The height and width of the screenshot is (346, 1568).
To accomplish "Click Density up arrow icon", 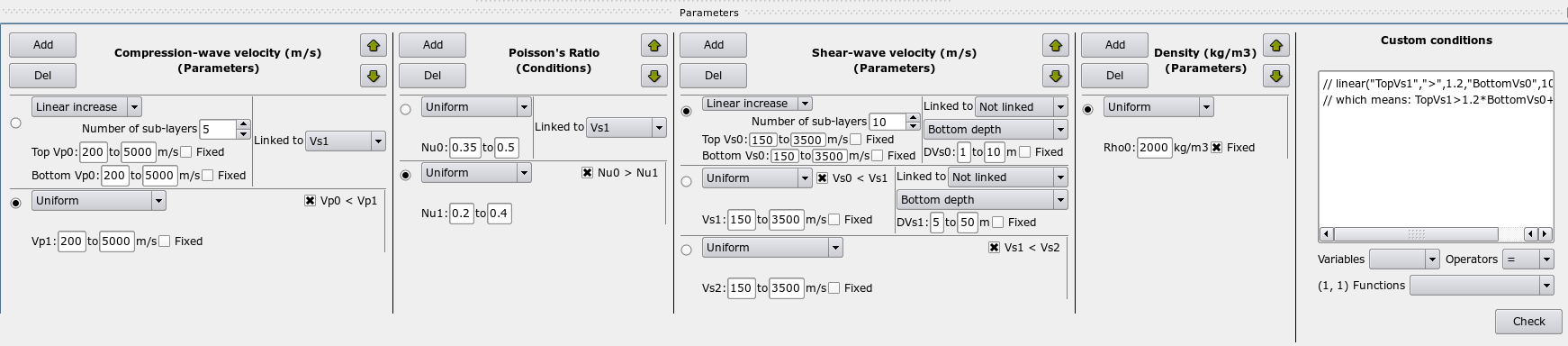I will [x=1276, y=45].
